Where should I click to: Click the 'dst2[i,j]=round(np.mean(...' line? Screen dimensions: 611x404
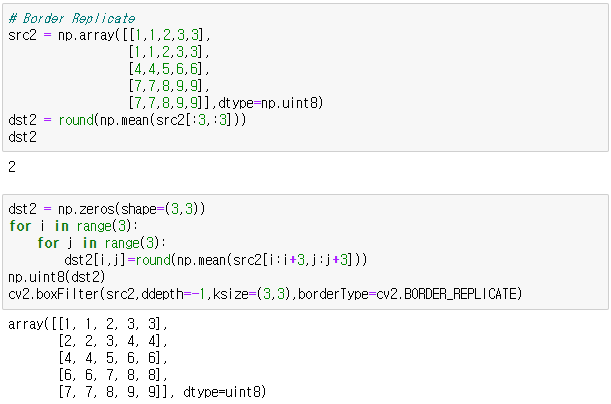(x=216, y=260)
